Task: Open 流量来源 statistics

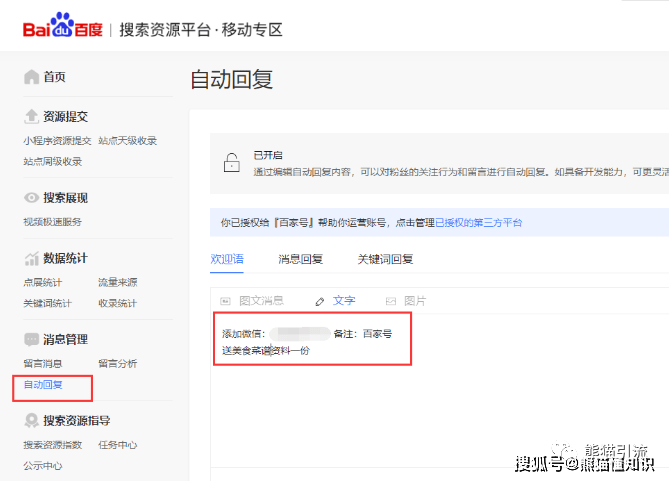Action: click(118, 282)
